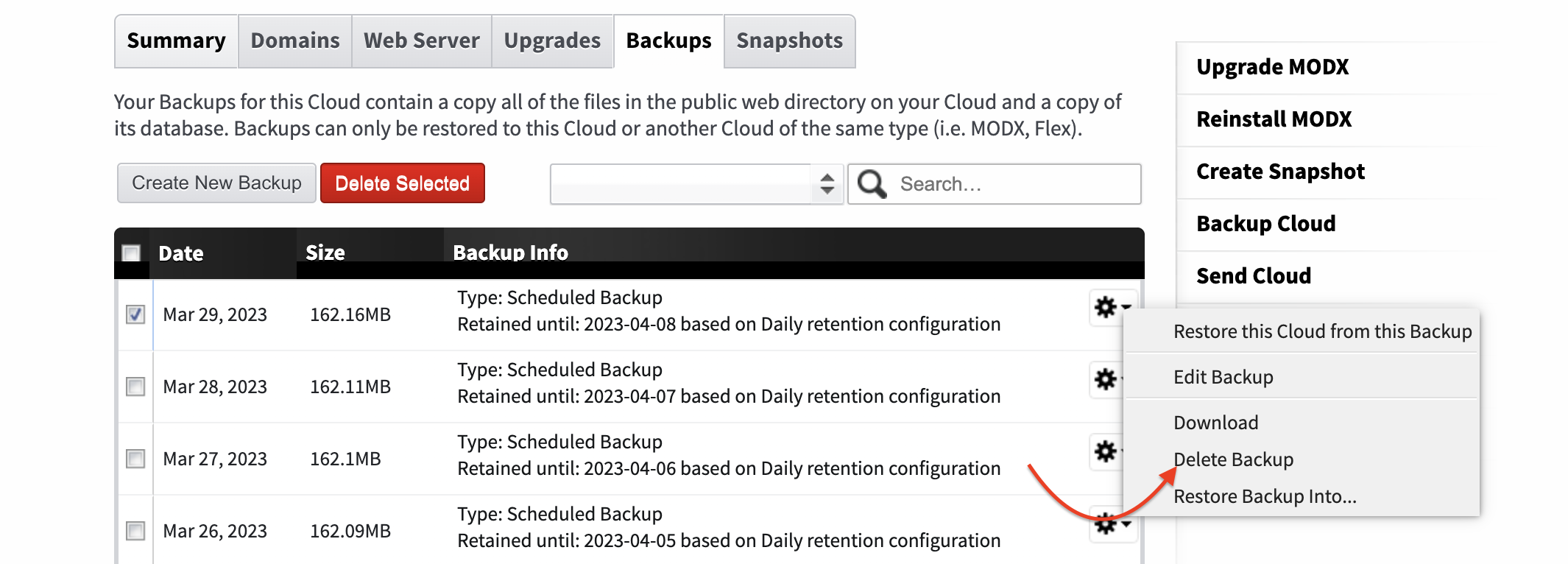The image size is (1568, 564).
Task: Open the empty filter dropdown above the table
Action: [696, 183]
